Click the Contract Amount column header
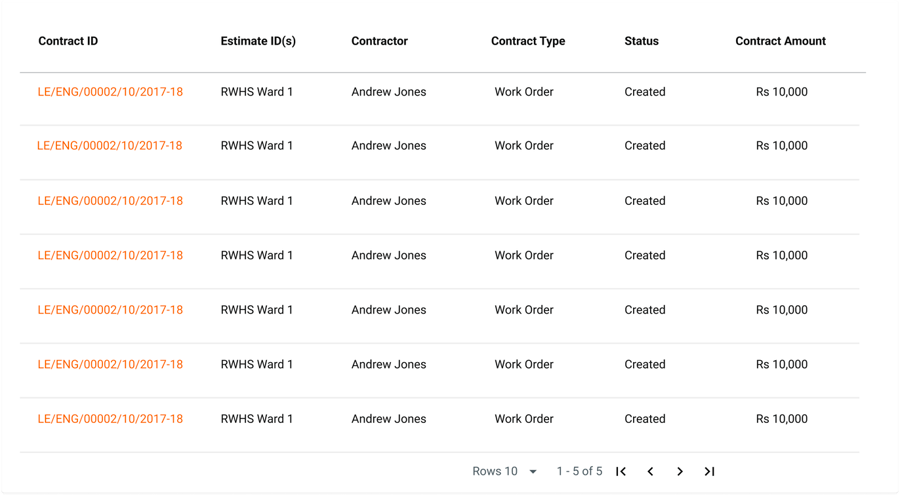This screenshot has height=495, width=900. pyautogui.click(x=781, y=41)
